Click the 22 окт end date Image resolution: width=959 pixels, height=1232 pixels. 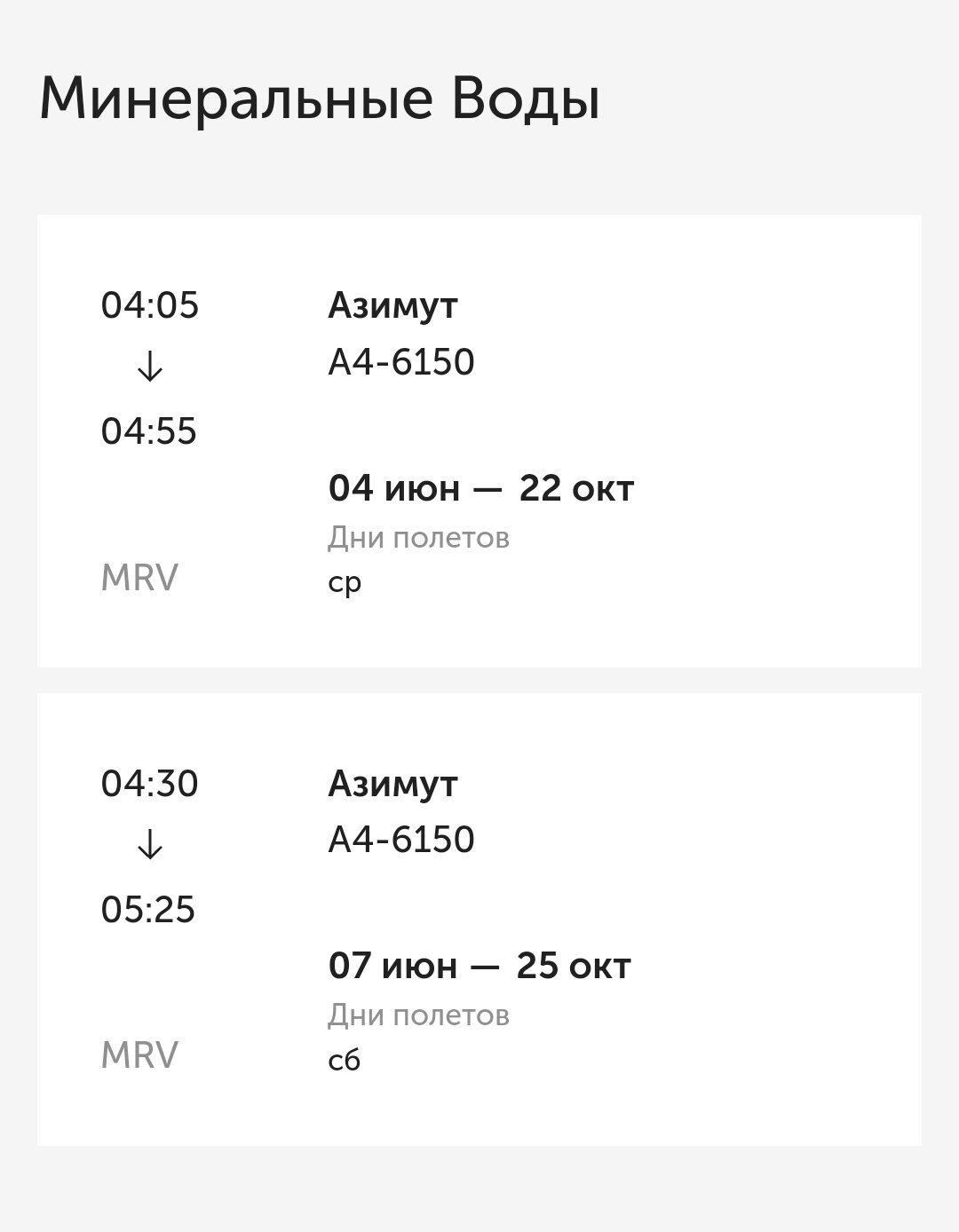click(576, 488)
